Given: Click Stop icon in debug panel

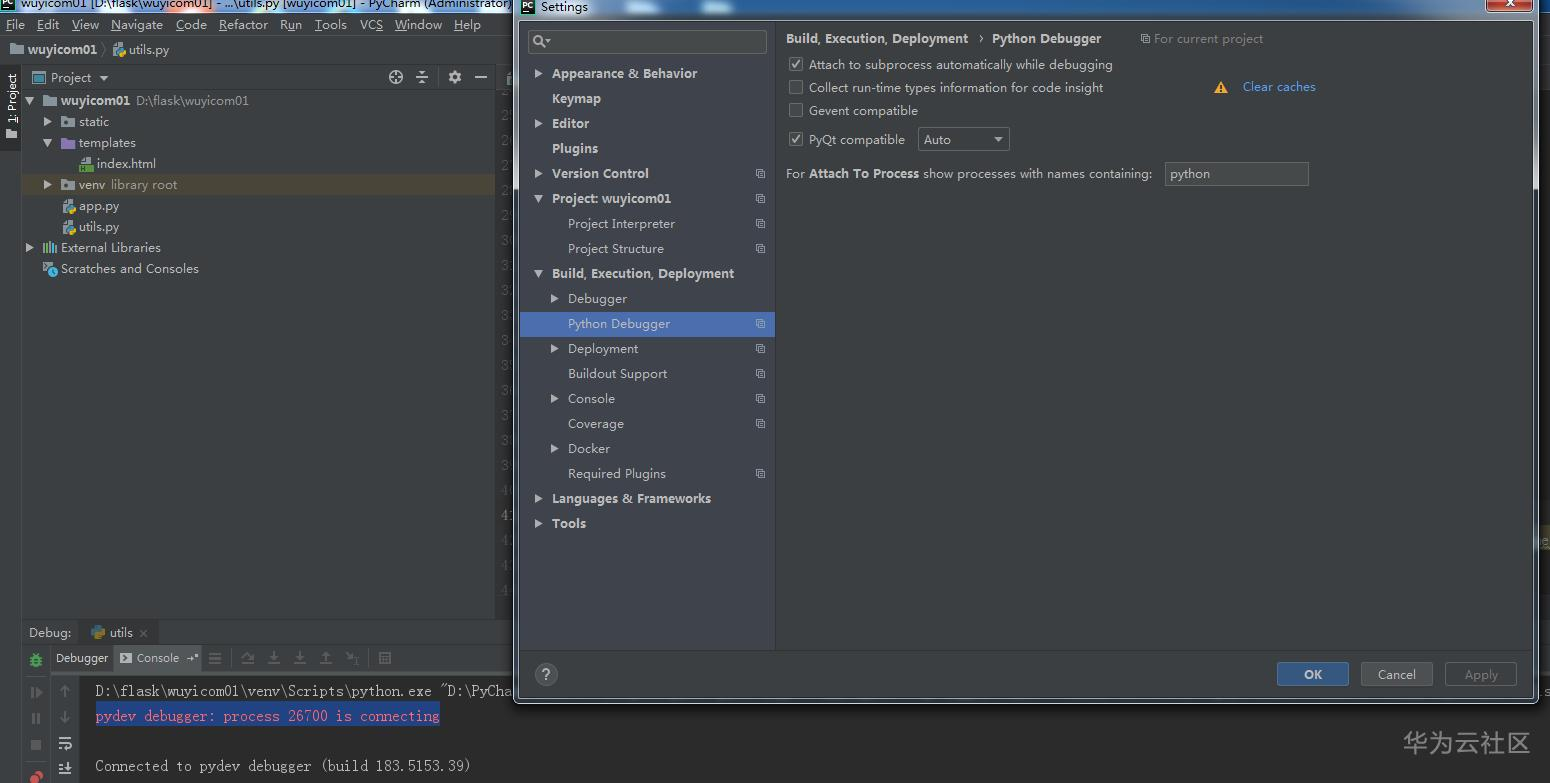Looking at the screenshot, I should click(36, 745).
